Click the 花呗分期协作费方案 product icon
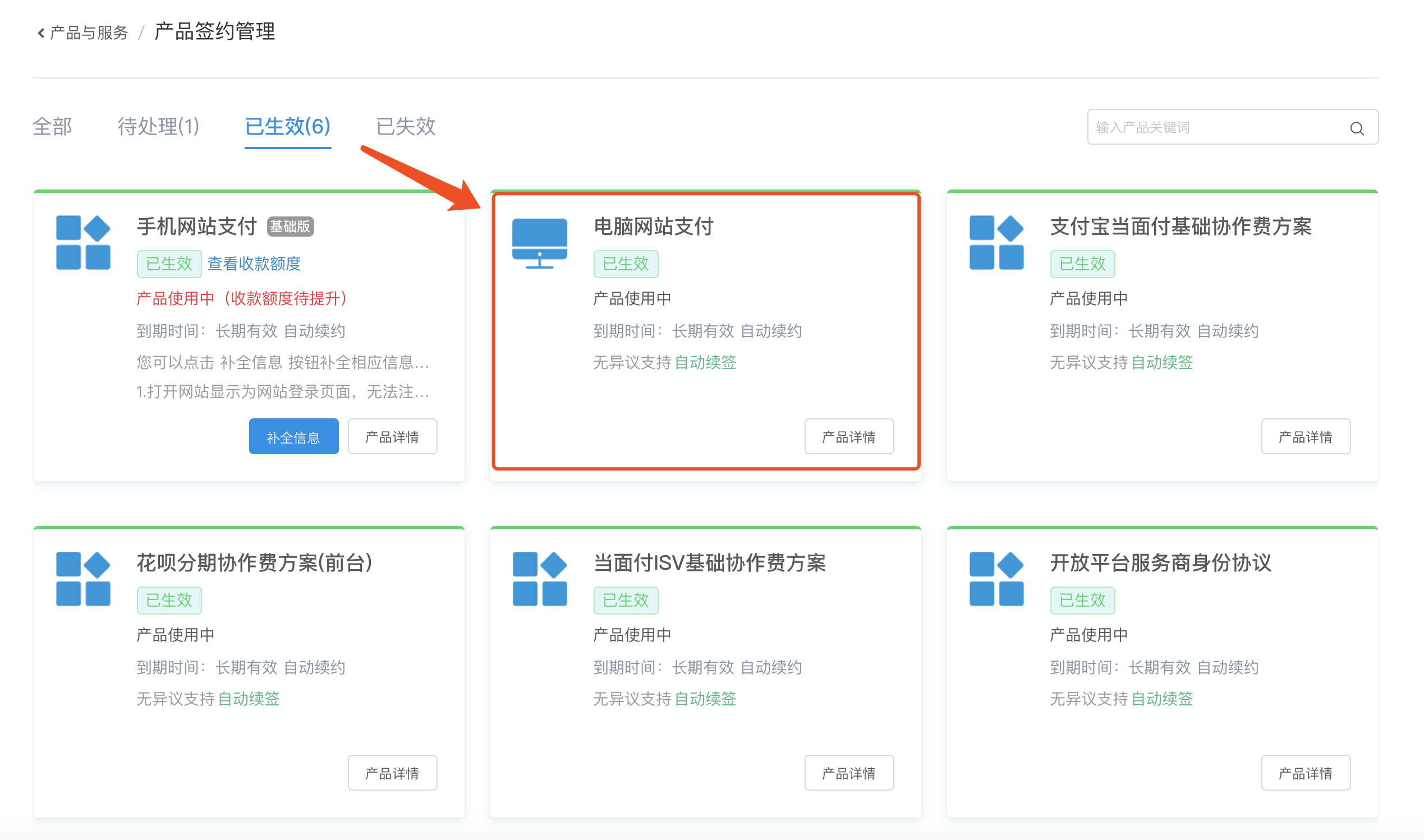1424x840 pixels. point(82,579)
